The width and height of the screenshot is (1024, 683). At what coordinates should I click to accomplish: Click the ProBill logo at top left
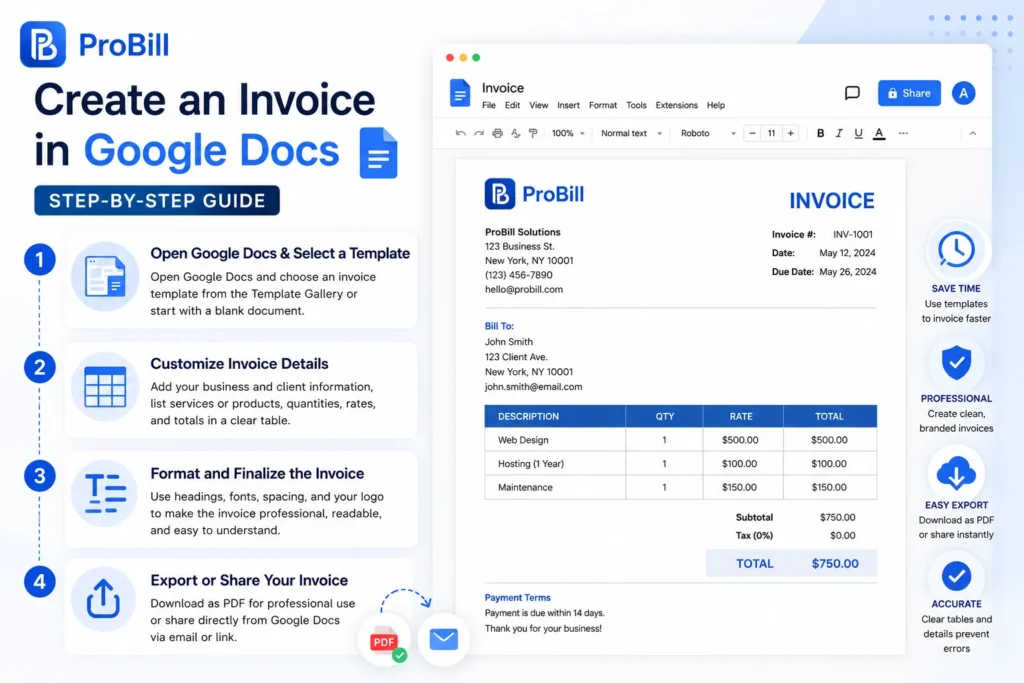point(95,44)
